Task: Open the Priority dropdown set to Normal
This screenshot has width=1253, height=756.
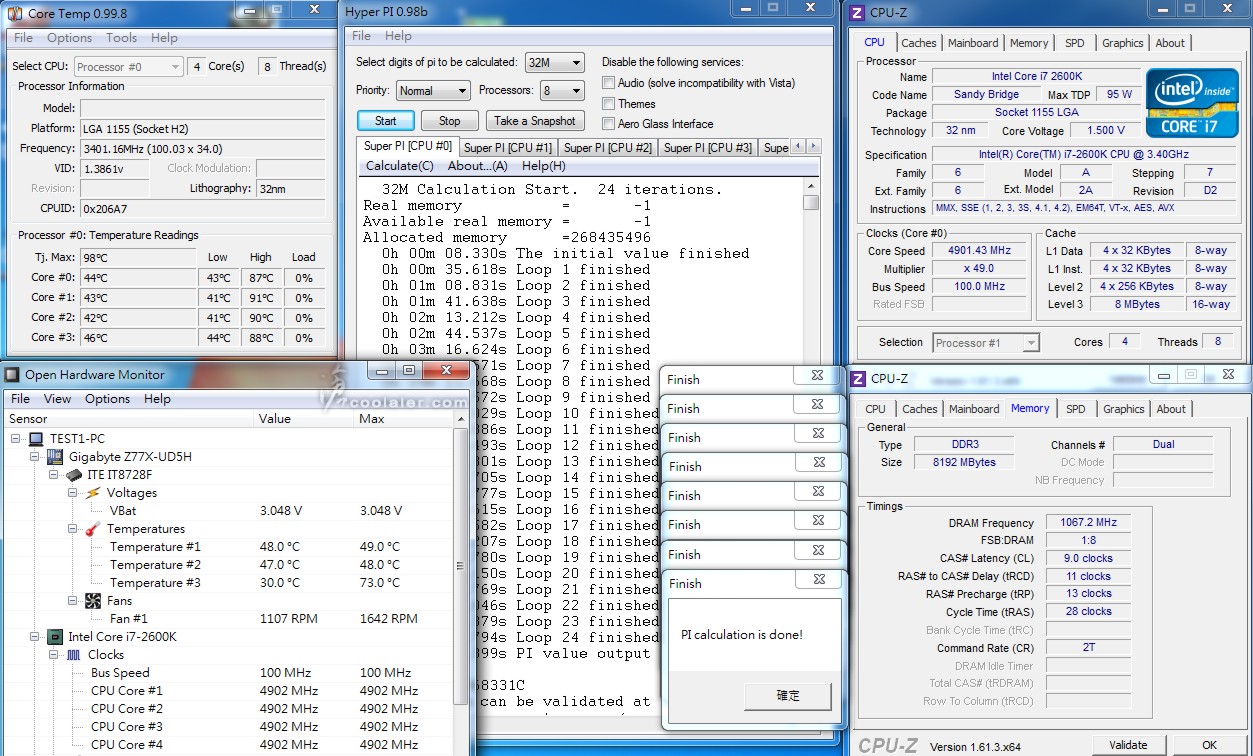Action: tap(433, 90)
